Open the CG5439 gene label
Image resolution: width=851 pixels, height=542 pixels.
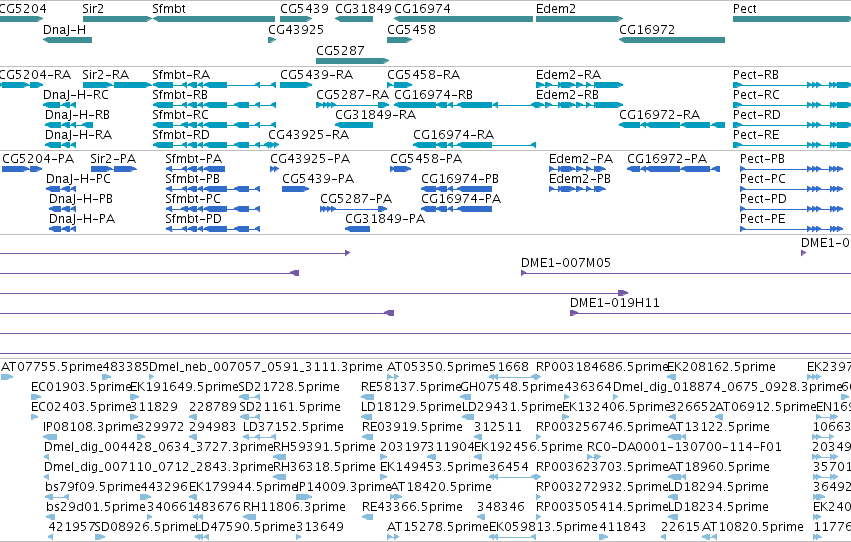click(304, 9)
